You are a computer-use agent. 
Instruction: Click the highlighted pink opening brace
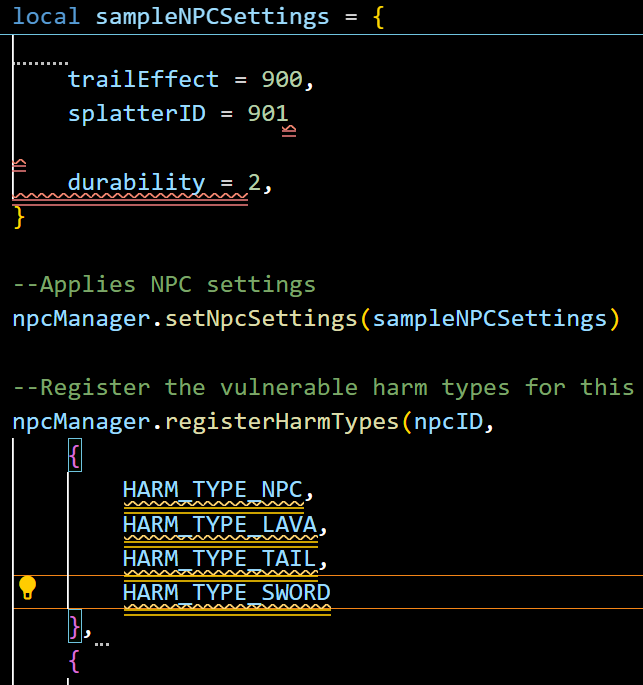(x=75, y=456)
